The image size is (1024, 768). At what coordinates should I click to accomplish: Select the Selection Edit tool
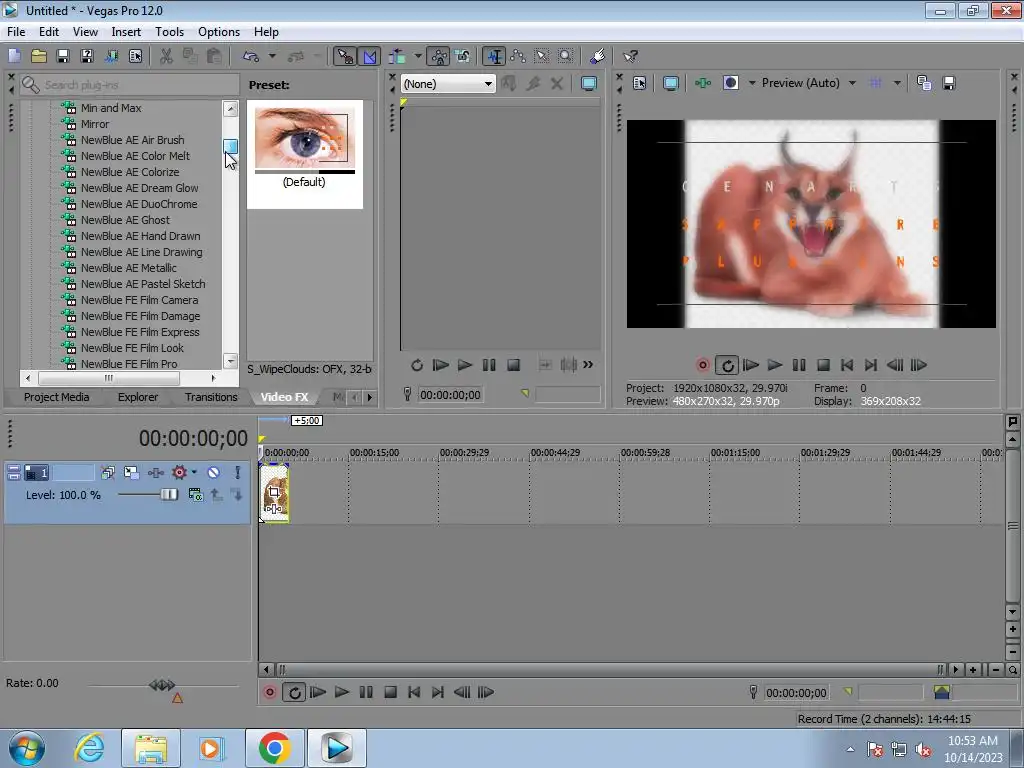click(542, 57)
